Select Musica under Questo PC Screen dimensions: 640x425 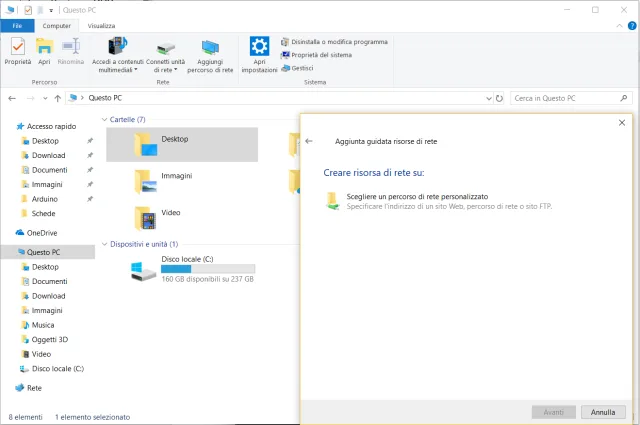[x=38, y=325]
